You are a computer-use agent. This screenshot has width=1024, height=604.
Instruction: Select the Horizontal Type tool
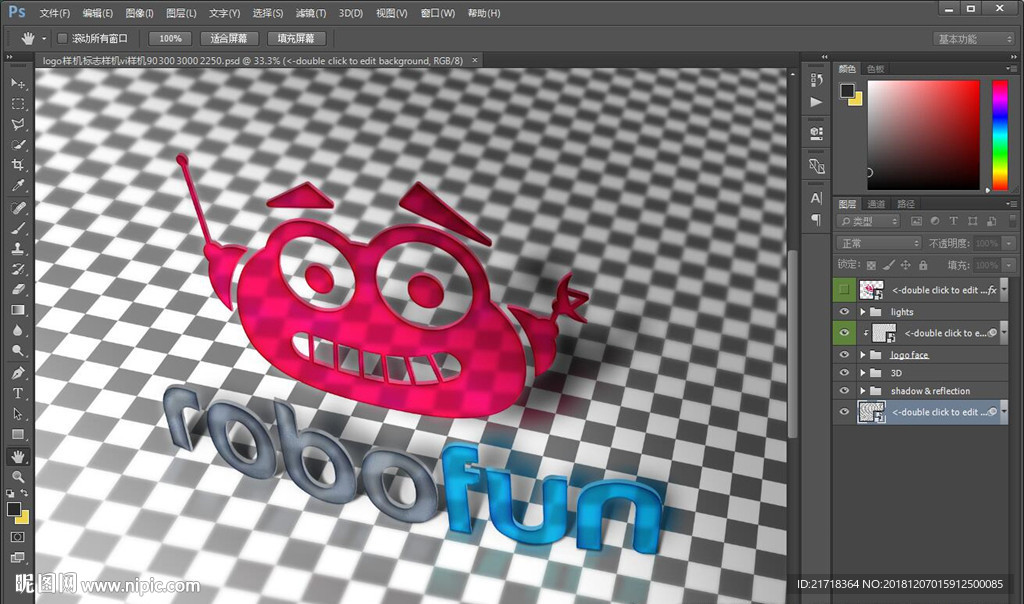(18, 393)
